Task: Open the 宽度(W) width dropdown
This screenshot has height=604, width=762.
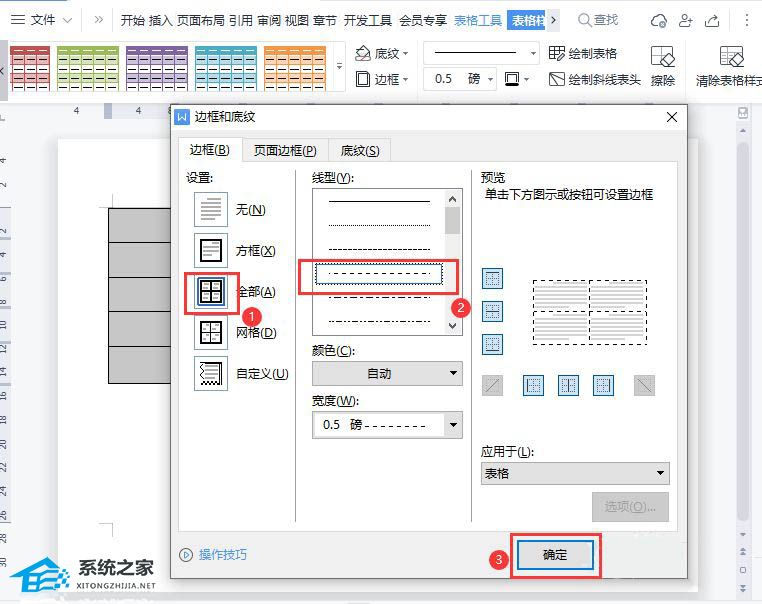Action: coord(387,425)
